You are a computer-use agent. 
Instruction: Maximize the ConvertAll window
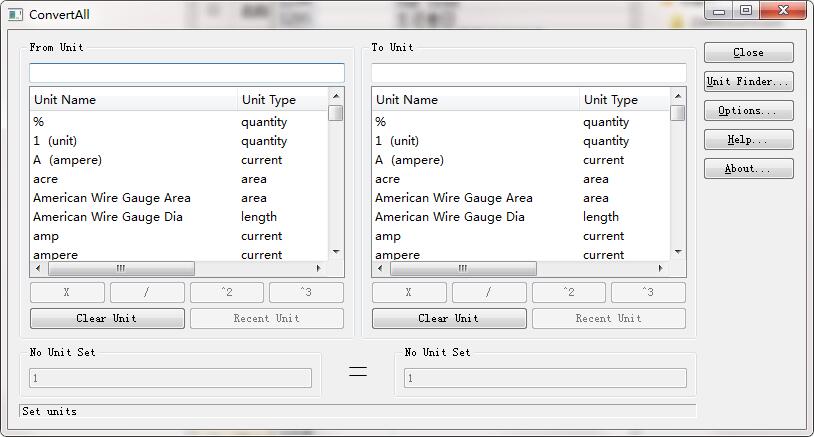746,11
